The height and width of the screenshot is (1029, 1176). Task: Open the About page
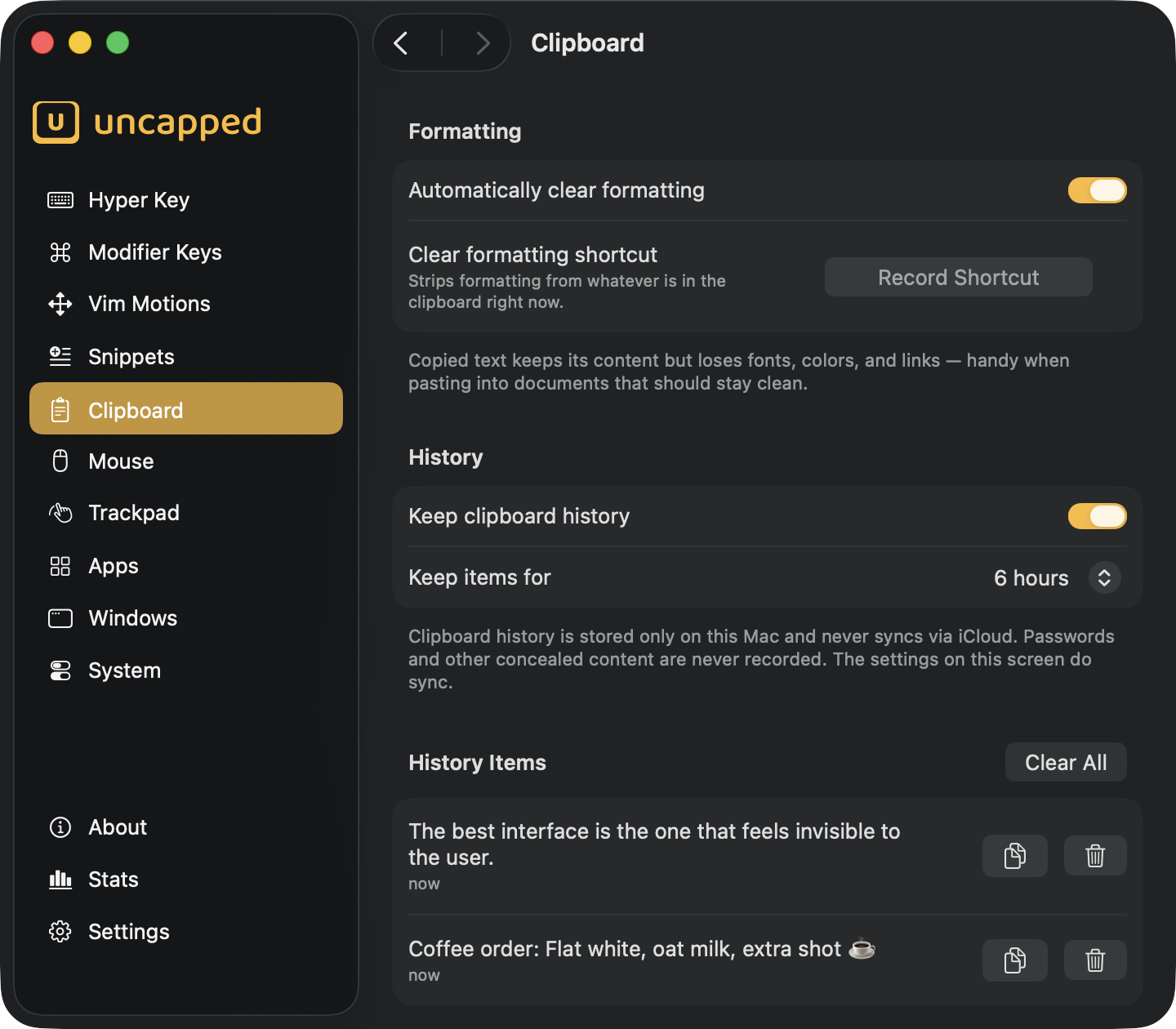(186, 827)
